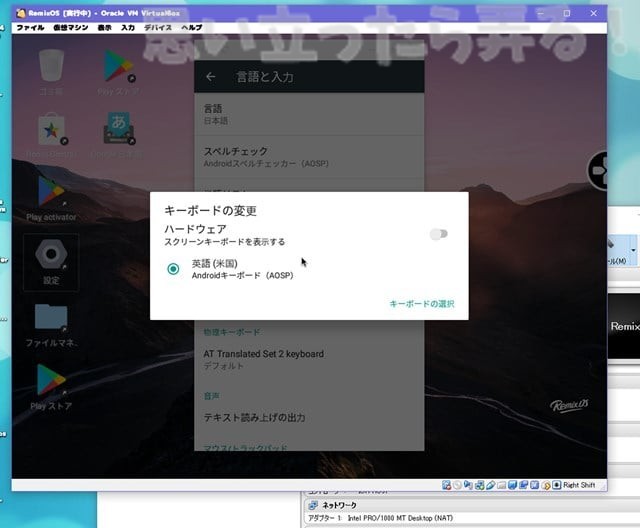This screenshot has height=528, width=640.
Task: Click the network status bar icon
Action: tap(480, 485)
